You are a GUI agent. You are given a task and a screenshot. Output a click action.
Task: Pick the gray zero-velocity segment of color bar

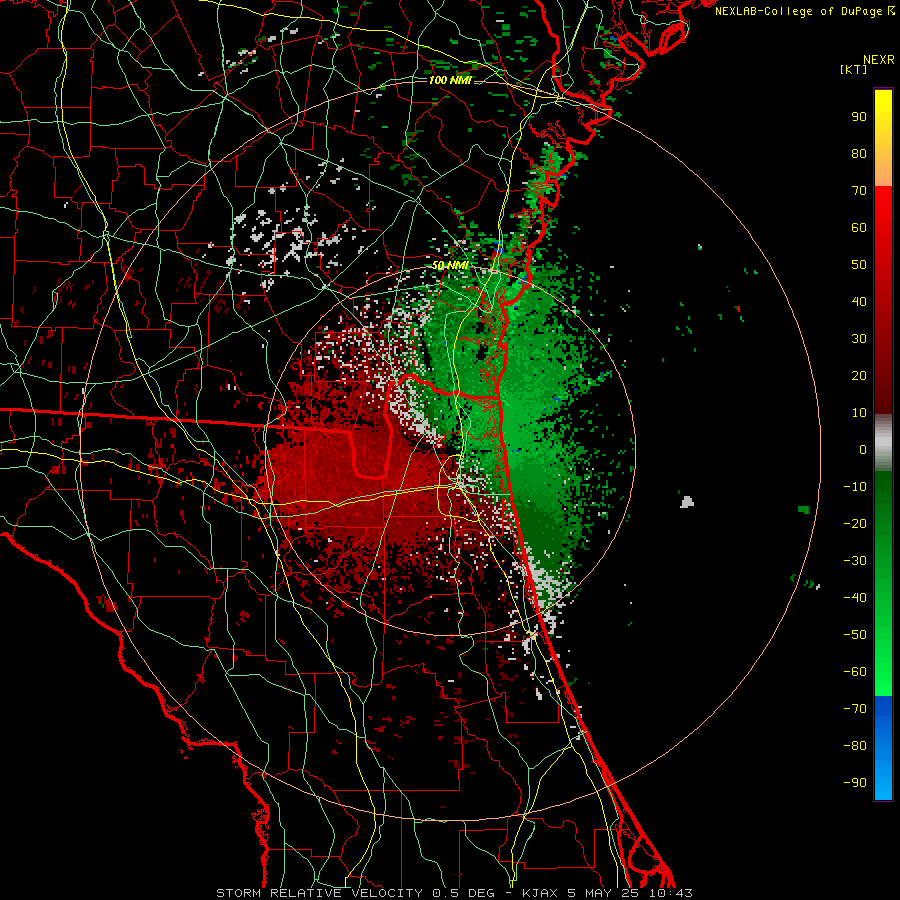click(883, 443)
